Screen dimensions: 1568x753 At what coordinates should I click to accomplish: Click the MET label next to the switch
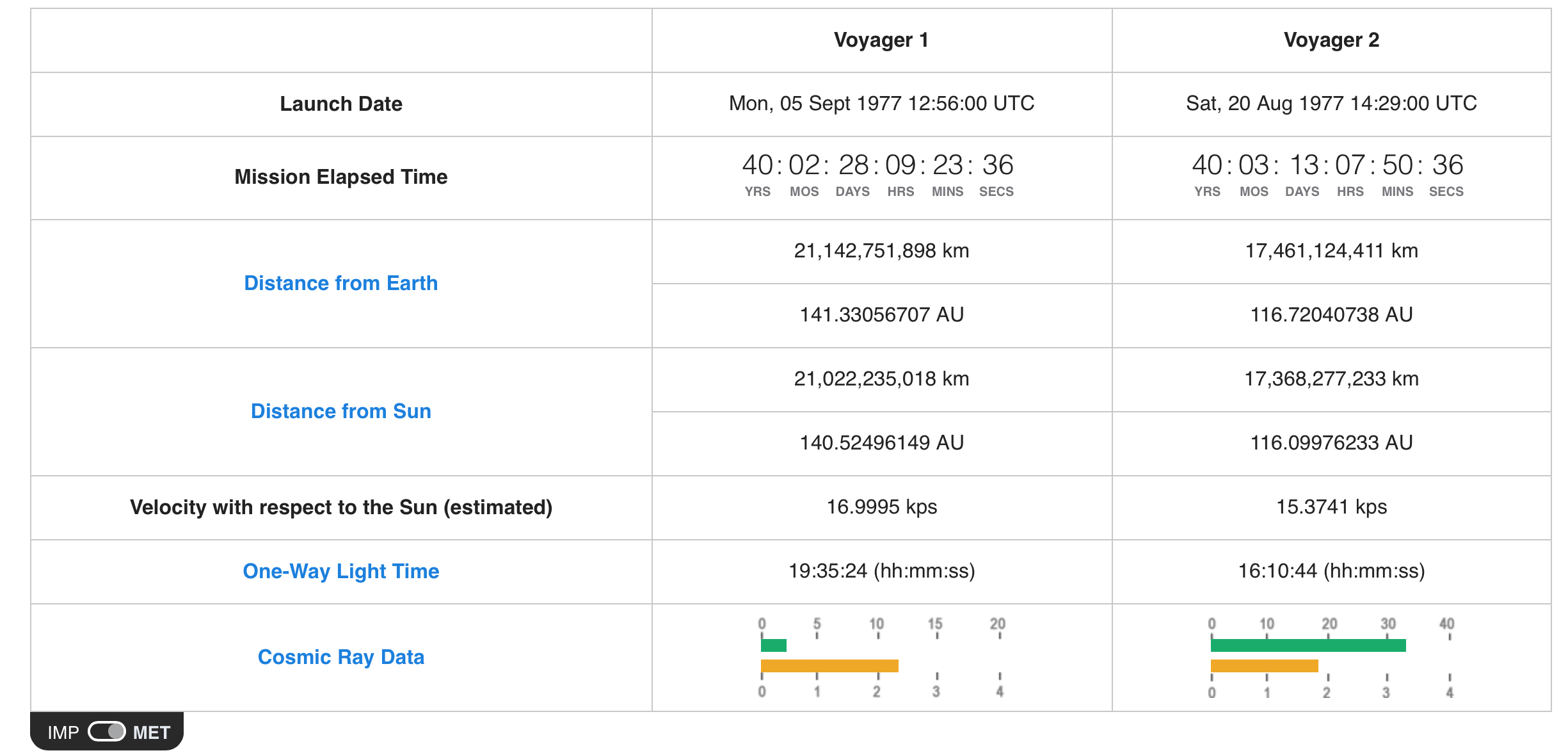coord(152,732)
